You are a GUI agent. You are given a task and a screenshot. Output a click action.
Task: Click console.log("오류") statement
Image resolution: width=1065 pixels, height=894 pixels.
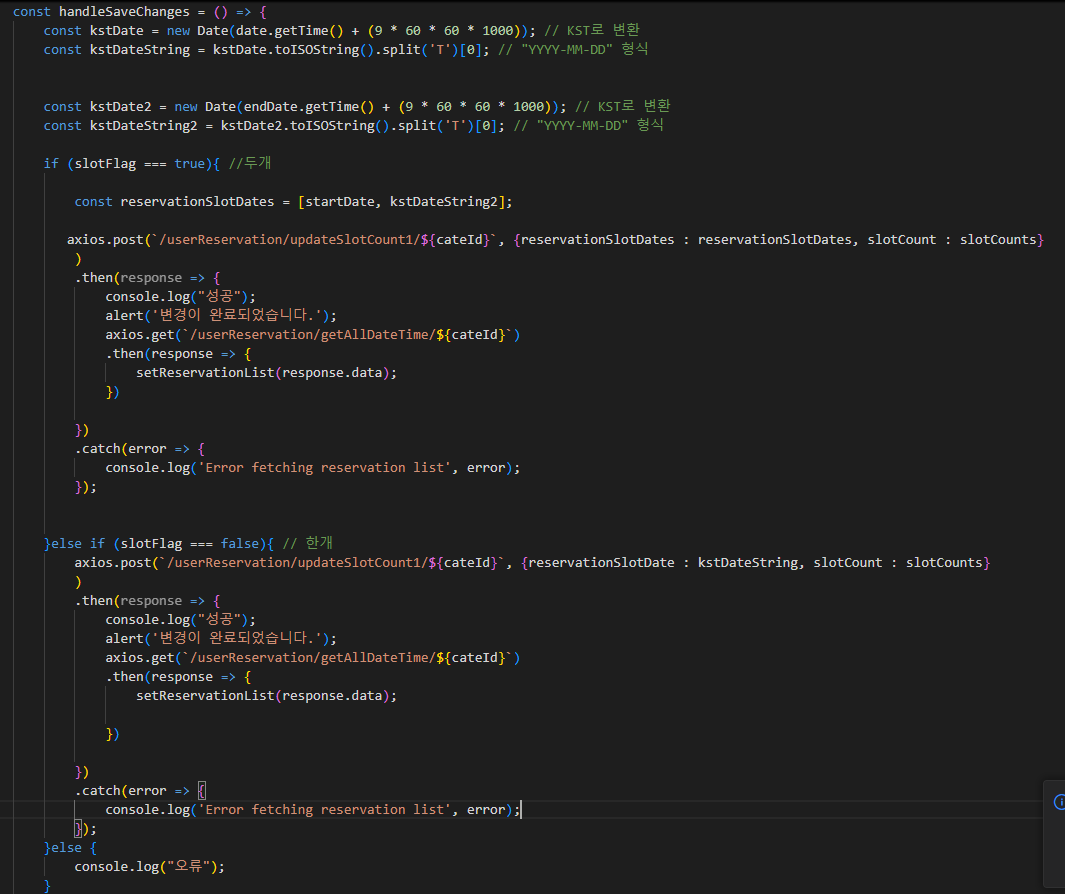(149, 866)
